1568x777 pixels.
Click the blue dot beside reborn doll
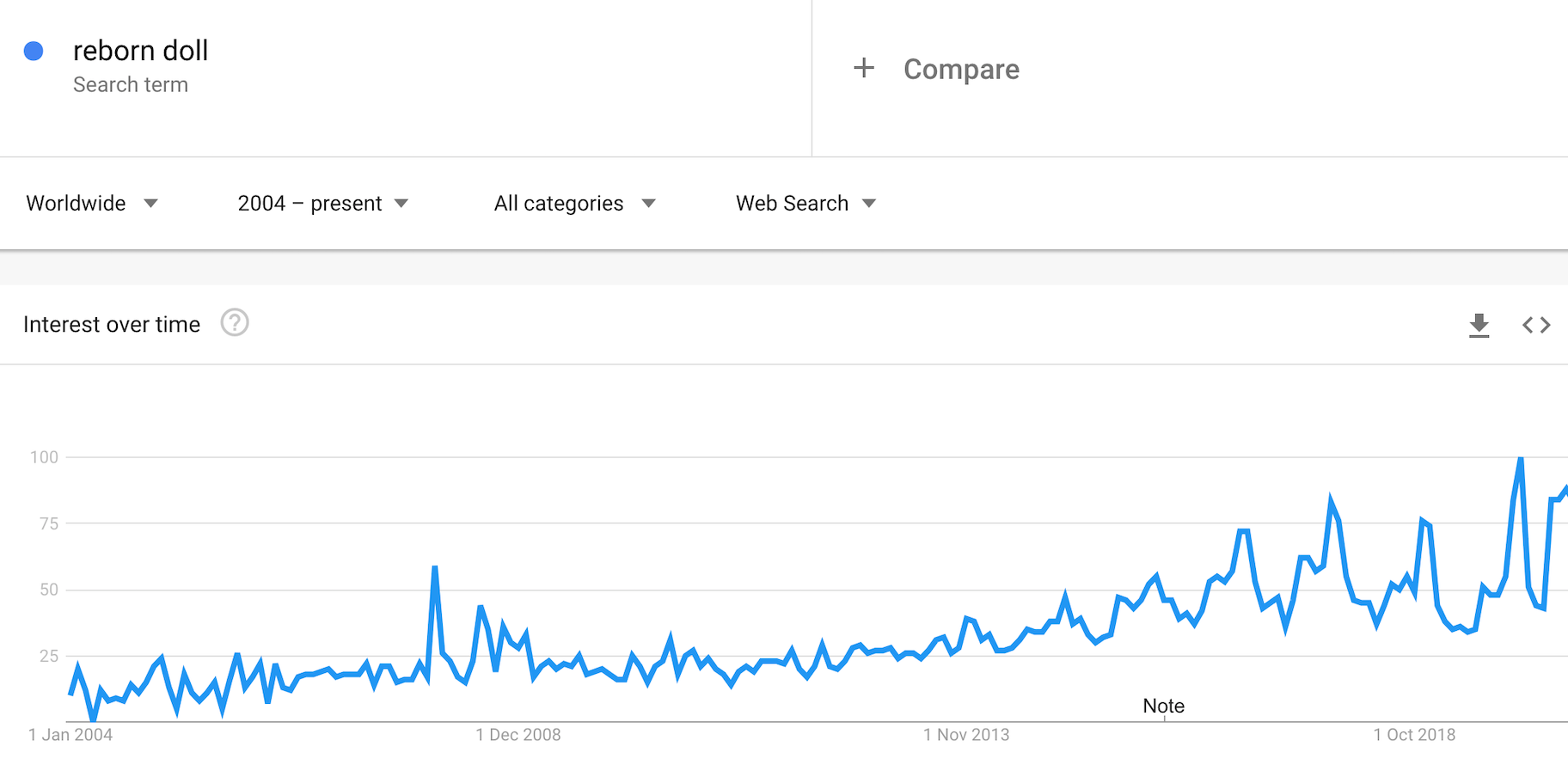[34, 52]
